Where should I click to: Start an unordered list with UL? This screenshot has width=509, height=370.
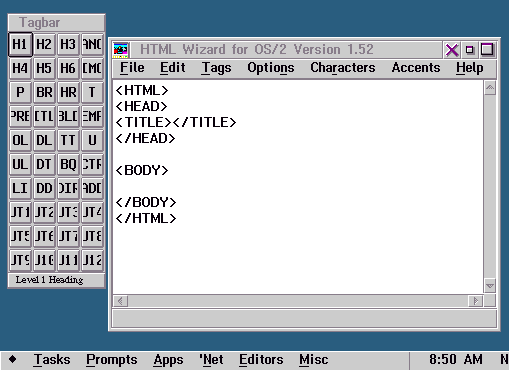point(20,164)
